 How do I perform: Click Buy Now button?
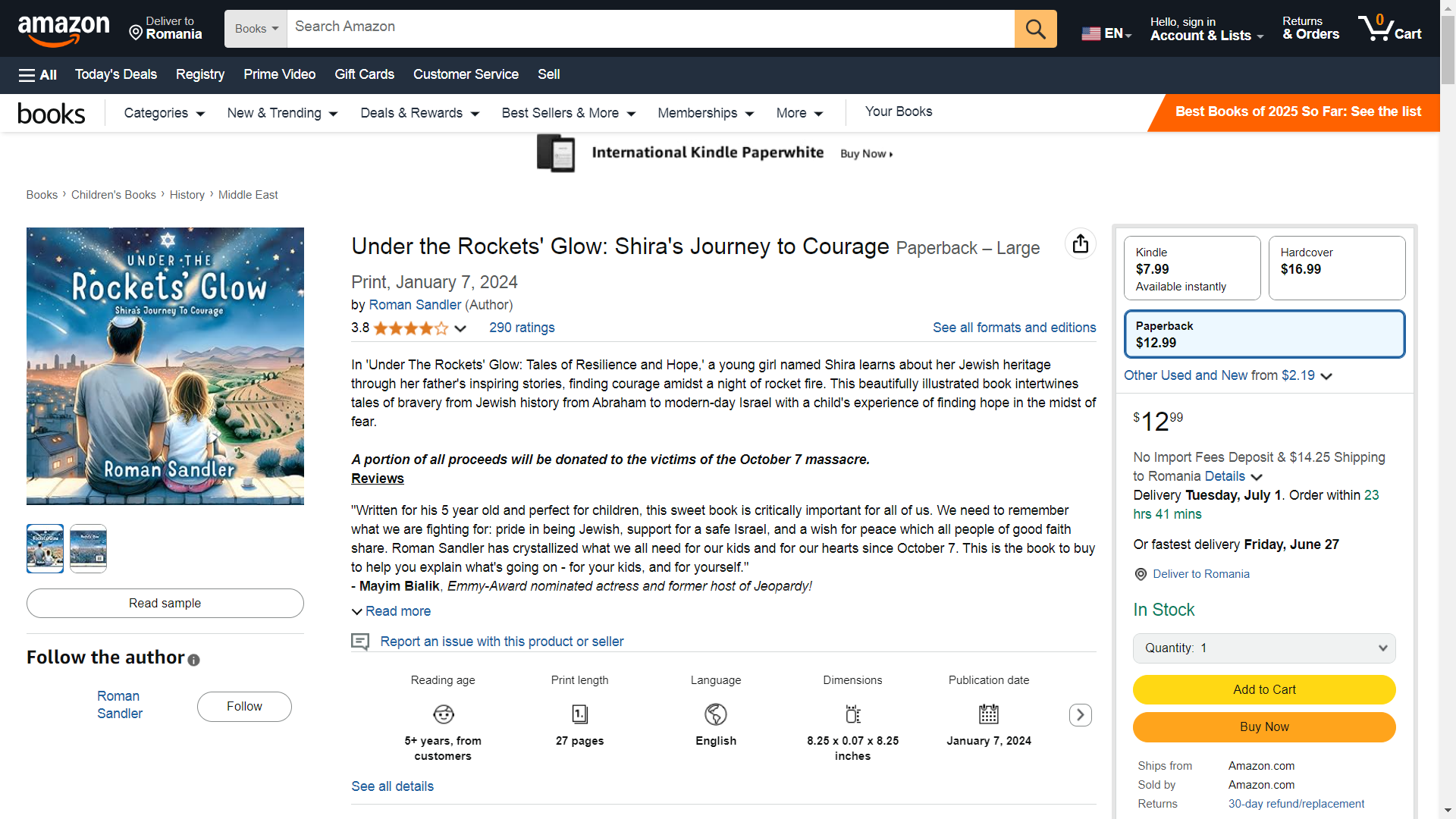[1264, 727]
